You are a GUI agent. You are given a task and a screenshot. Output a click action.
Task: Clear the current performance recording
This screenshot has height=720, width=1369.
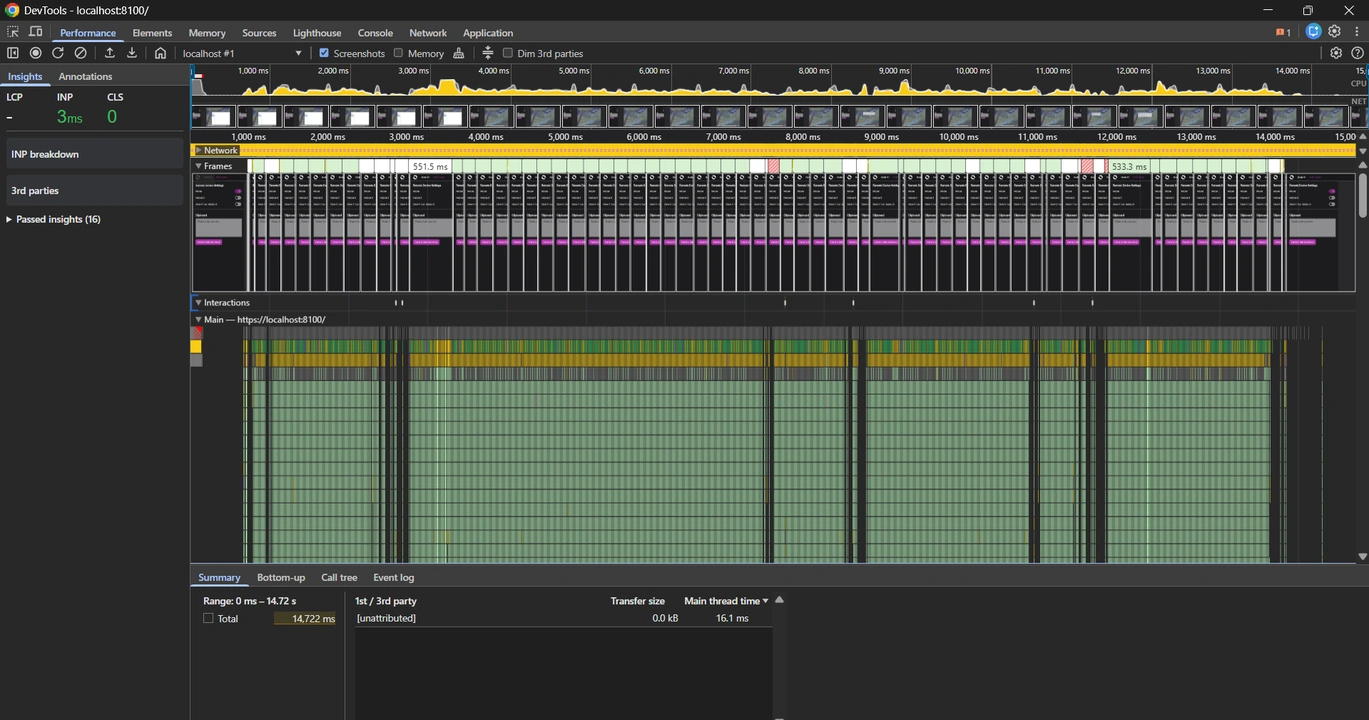point(81,53)
